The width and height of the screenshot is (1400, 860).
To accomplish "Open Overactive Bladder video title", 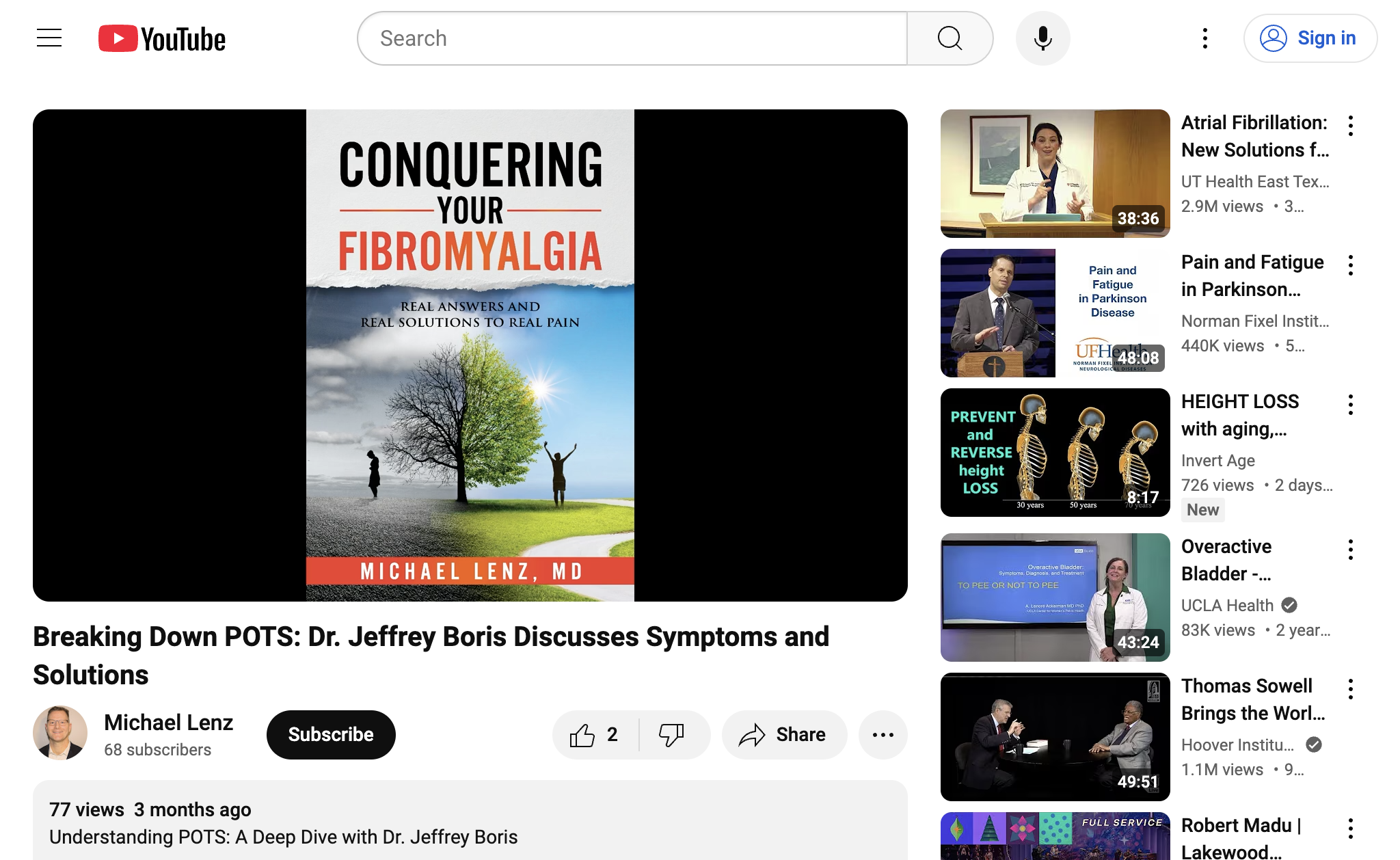I will pos(1226,560).
